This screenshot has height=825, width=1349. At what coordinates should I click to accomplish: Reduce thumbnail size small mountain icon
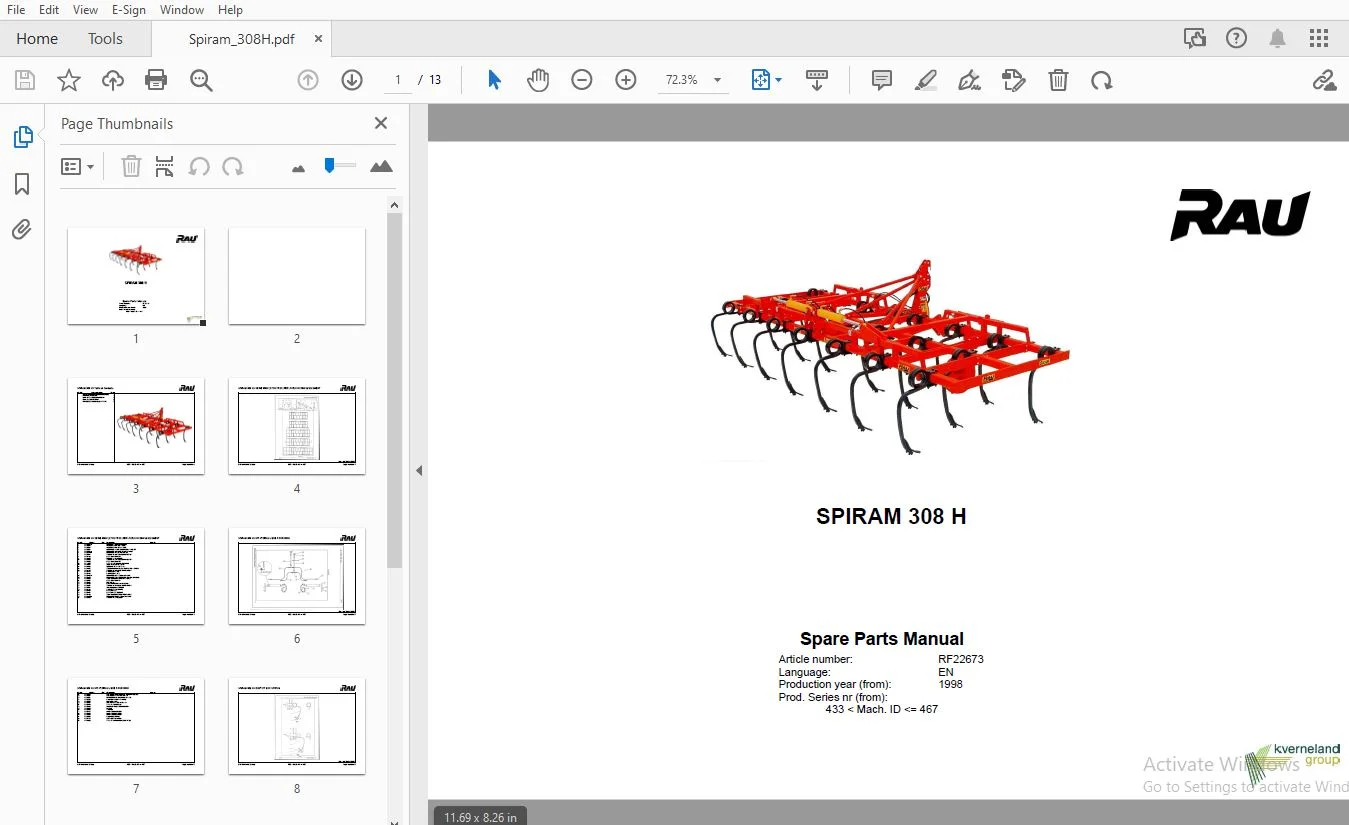point(298,168)
